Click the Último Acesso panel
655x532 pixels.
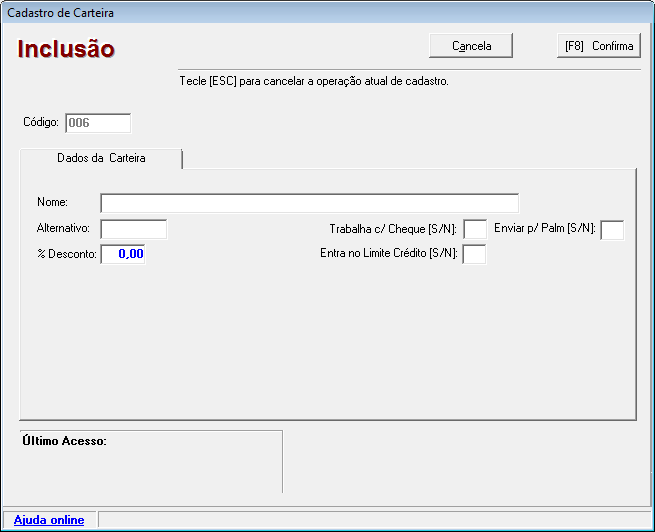click(151, 461)
